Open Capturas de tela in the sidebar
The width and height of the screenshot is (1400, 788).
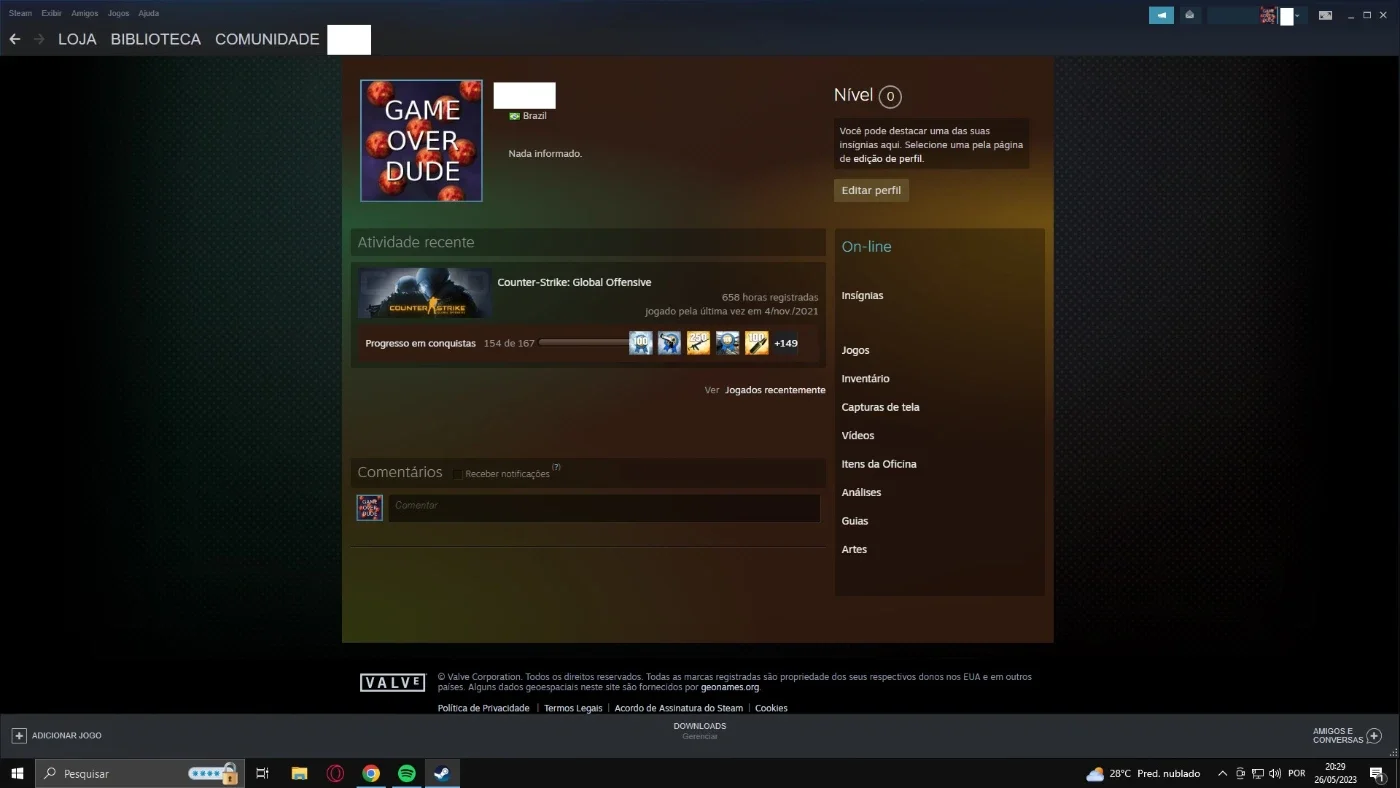pos(880,408)
